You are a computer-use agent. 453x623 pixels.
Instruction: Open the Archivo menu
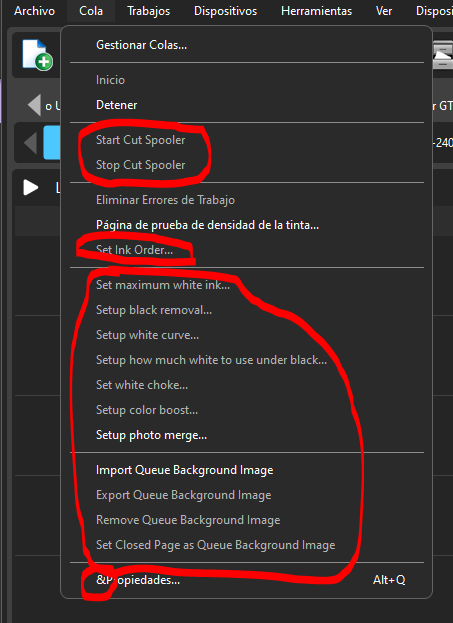coord(34,11)
